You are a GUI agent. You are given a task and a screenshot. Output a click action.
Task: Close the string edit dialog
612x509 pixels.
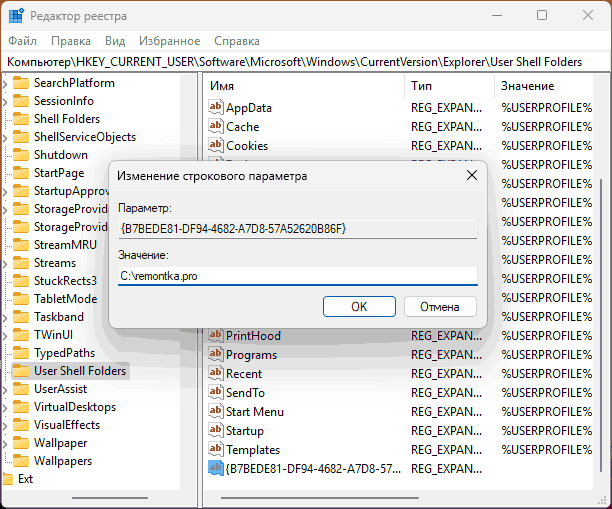click(x=471, y=176)
